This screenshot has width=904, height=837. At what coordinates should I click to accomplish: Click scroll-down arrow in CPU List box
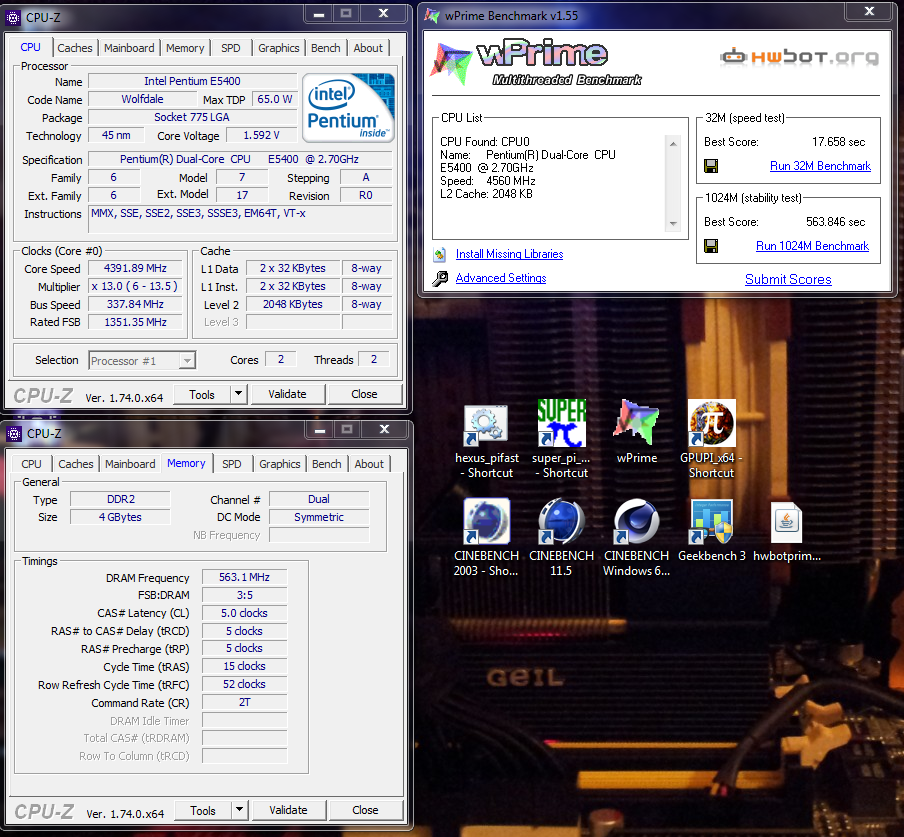(x=673, y=224)
